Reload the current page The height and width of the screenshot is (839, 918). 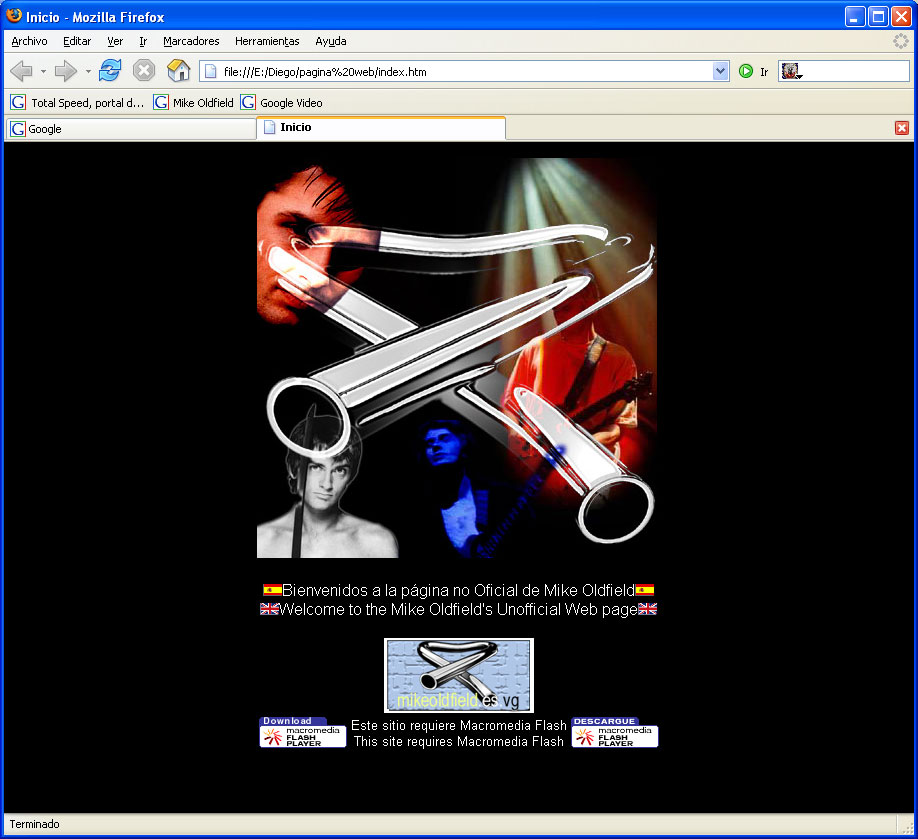click(110, 71)
